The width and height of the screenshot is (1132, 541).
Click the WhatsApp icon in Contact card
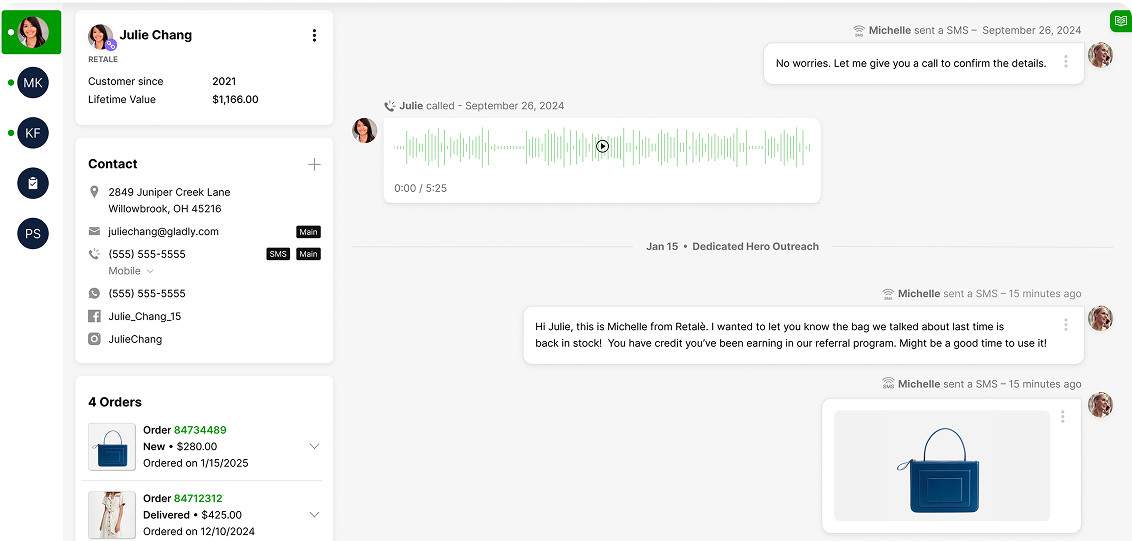94,293
